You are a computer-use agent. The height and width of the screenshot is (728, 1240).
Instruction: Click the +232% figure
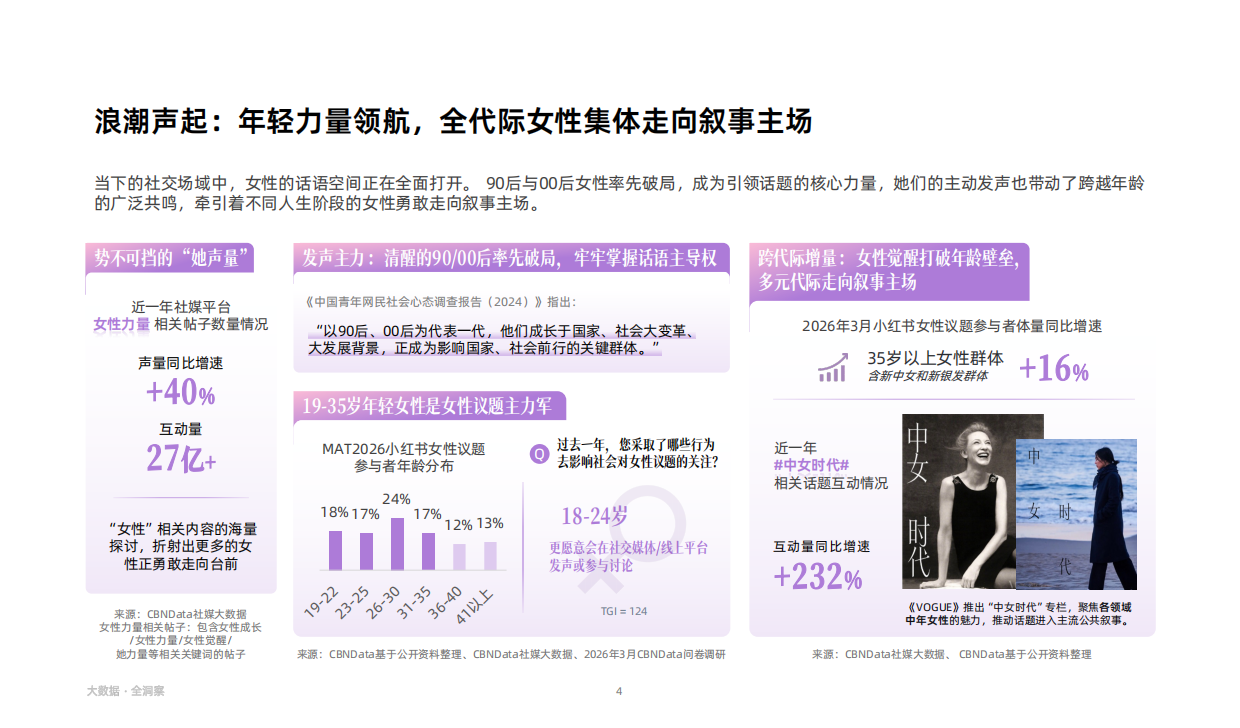click(x=818, y=577)
